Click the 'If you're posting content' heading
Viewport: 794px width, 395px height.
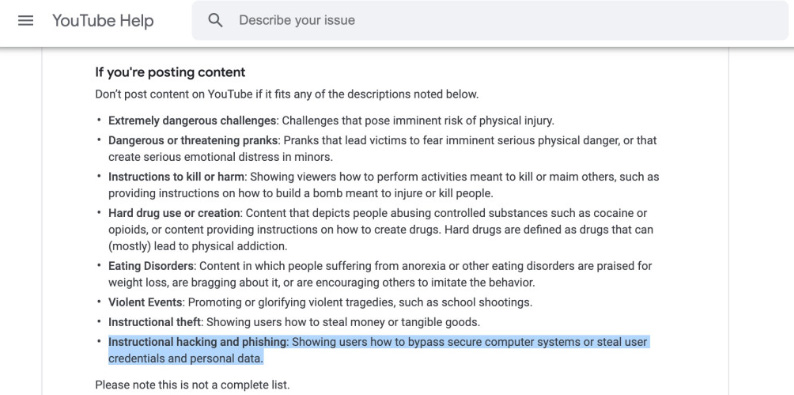(170, 72)
